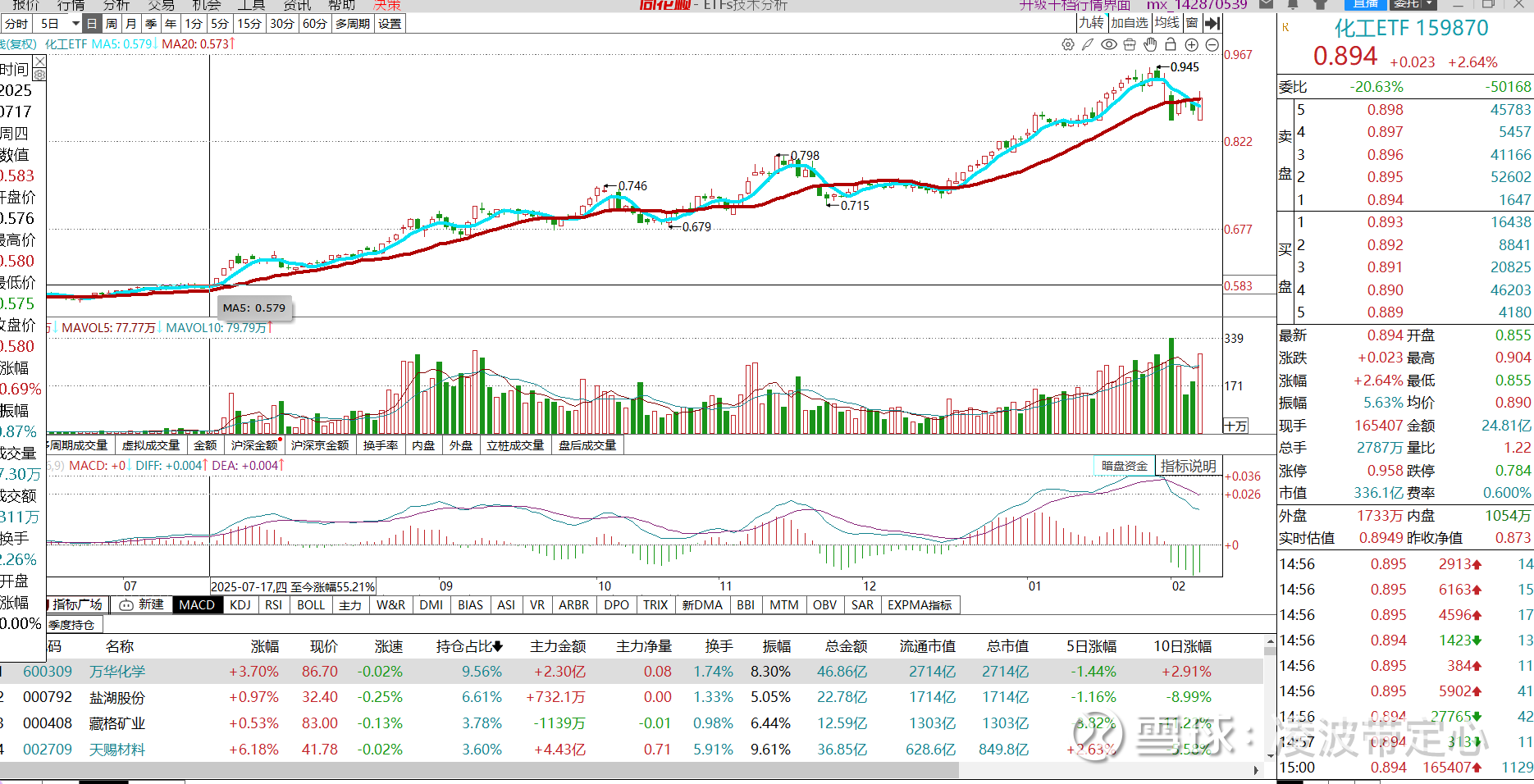Switch to 分时 intraday view
Viewport: 1534px width, 784px height.
tap(16, 24)
